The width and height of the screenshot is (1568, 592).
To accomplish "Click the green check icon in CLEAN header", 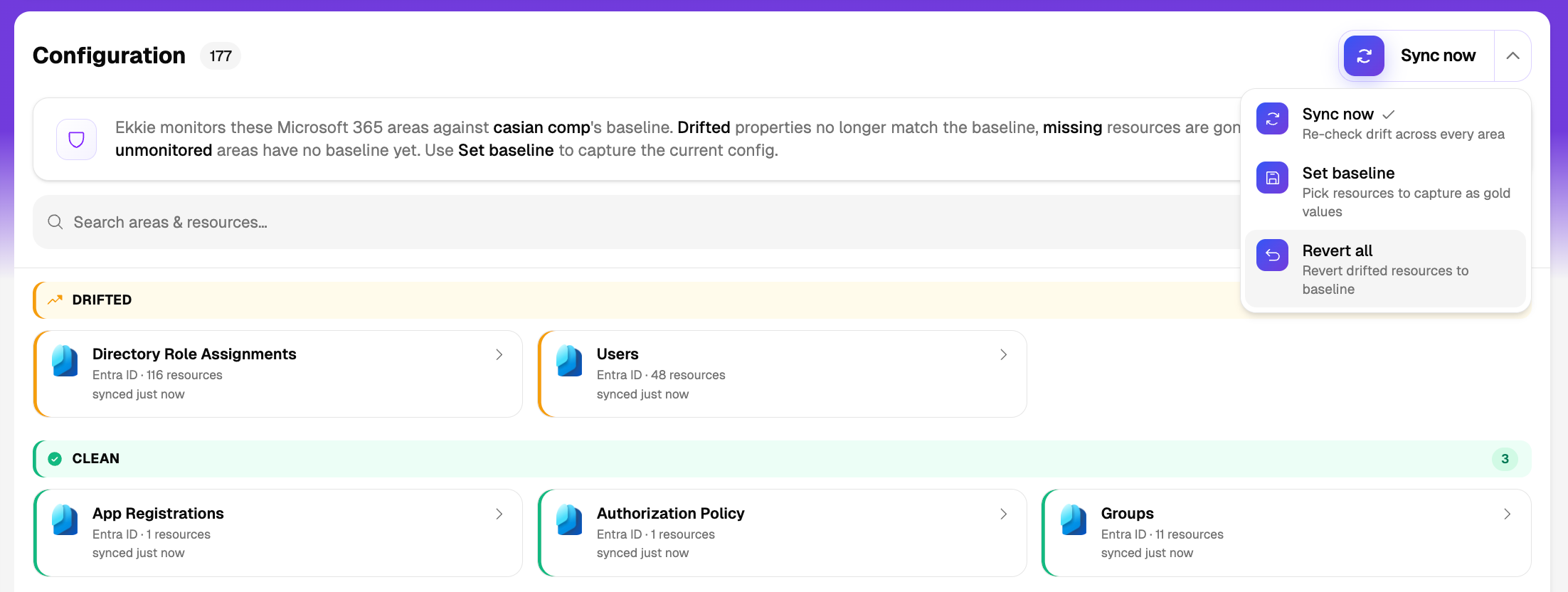I will pos(55,459).
